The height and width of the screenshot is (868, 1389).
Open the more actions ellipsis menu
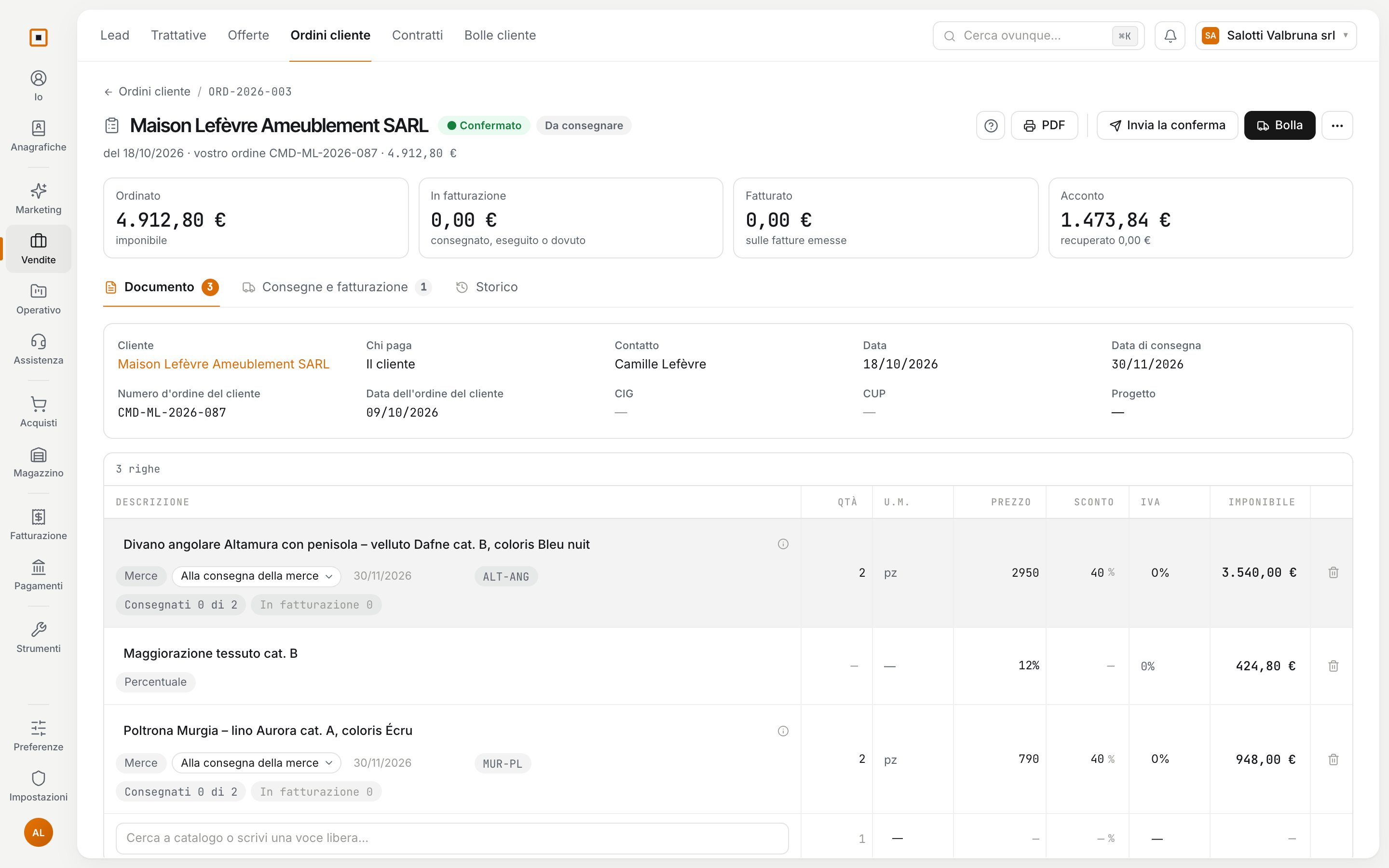tap(1337, 125)
